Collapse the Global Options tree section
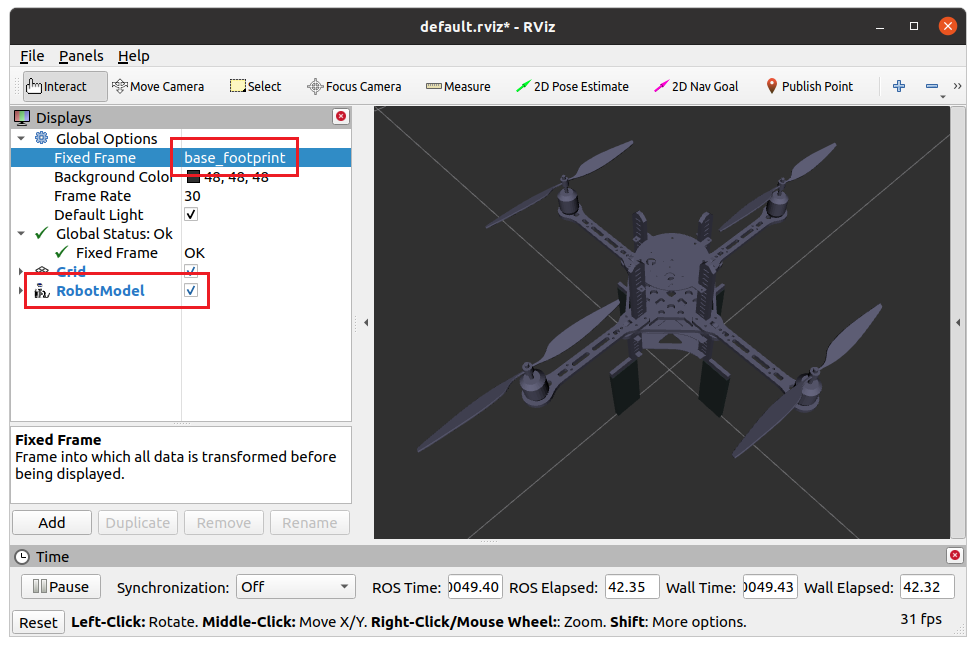 21,139
